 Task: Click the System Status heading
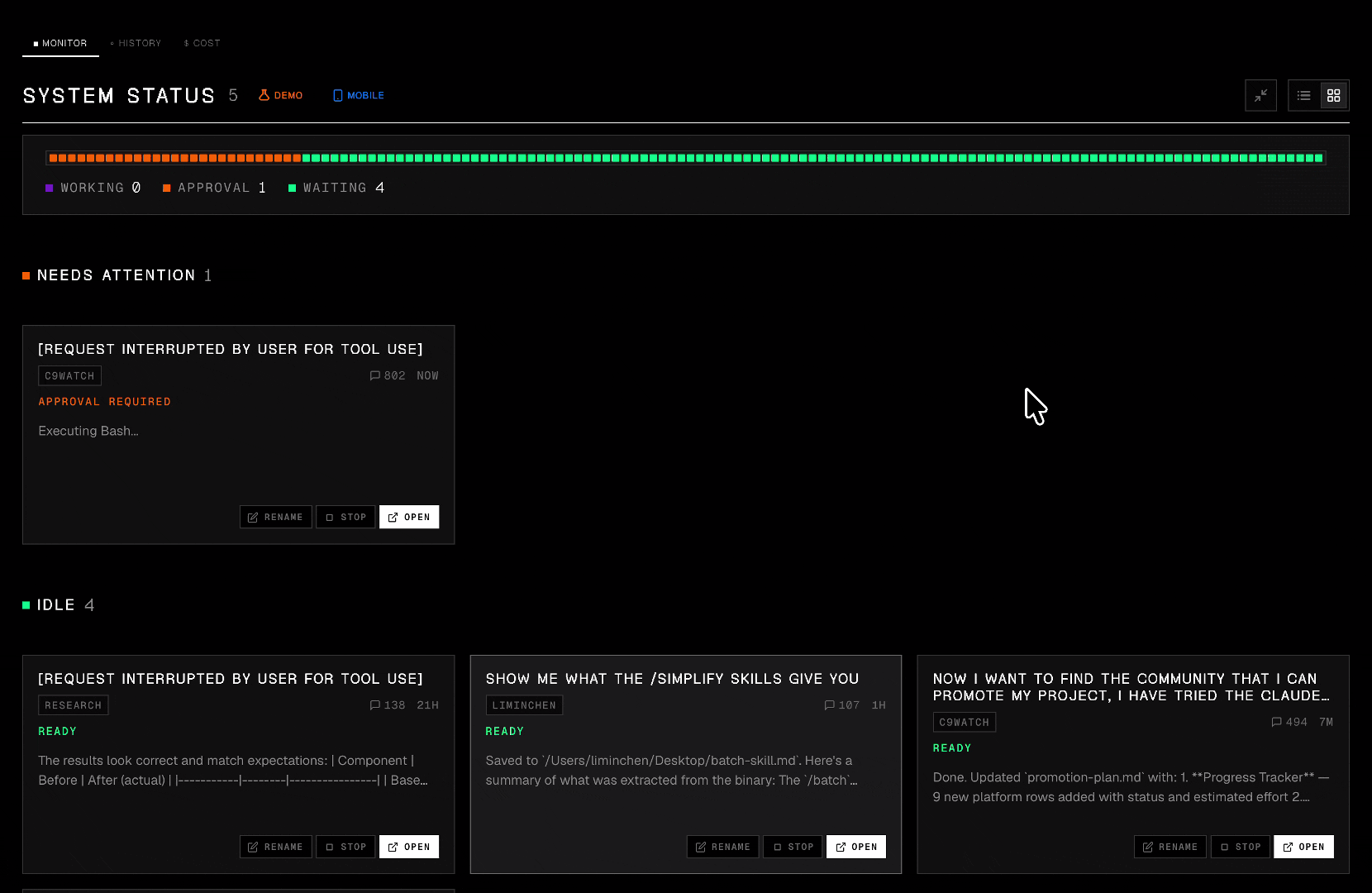click(119, 96)
